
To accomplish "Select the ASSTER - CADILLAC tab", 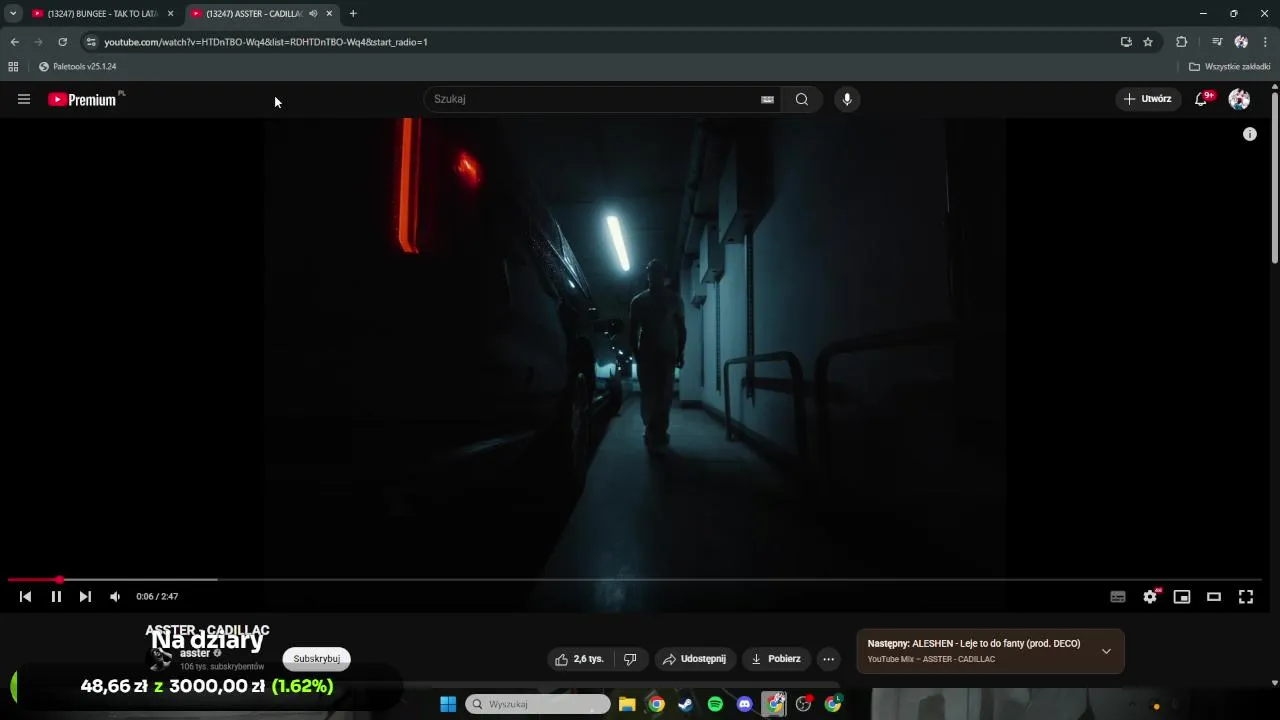I will (254, 14).
